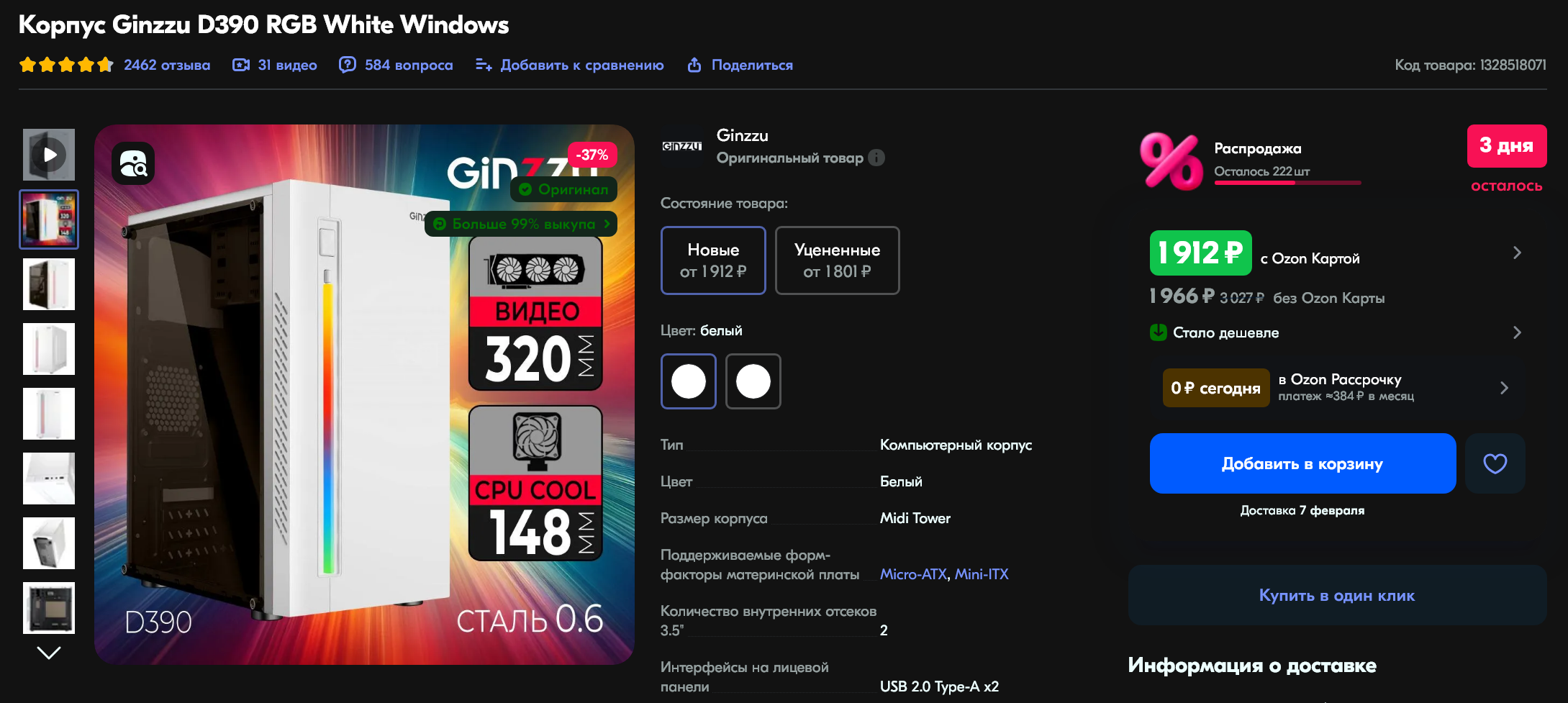Click the green price-drop arrow icon
1568x703 pixels.
point(1159,332)
